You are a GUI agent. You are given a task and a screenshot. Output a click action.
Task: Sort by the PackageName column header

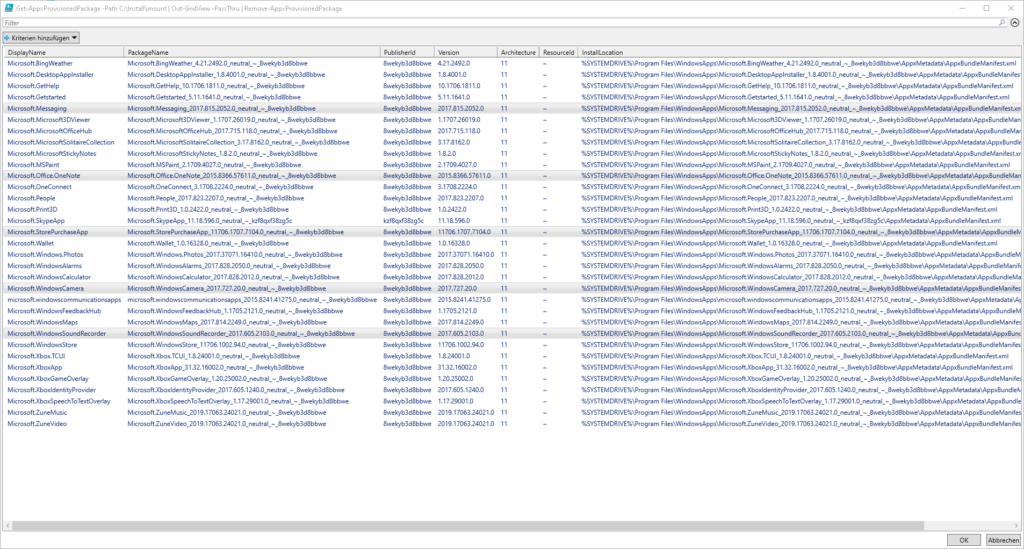pyautogui.click(x=251, y=52)
